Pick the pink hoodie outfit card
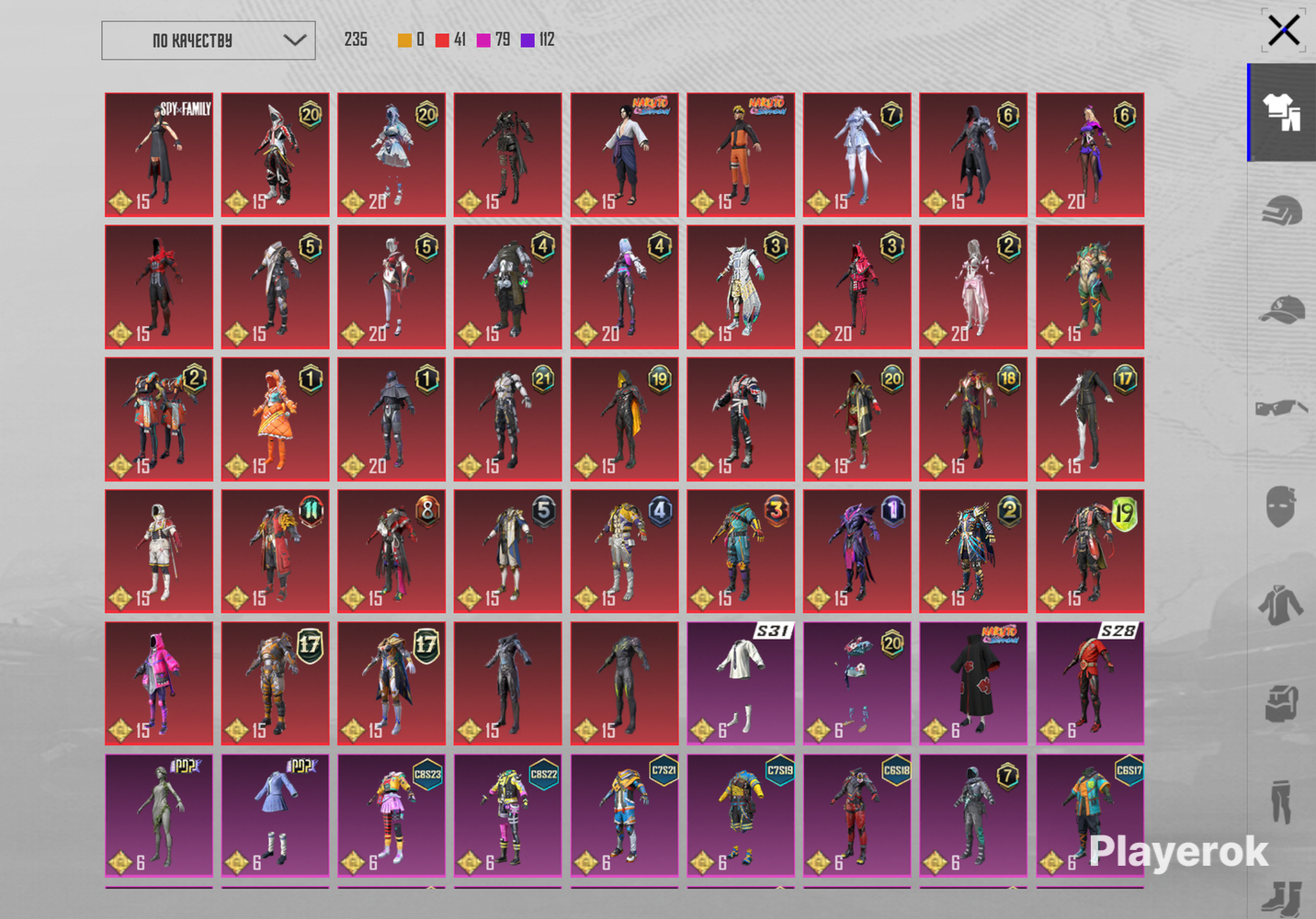 click(x=159, y=683)
